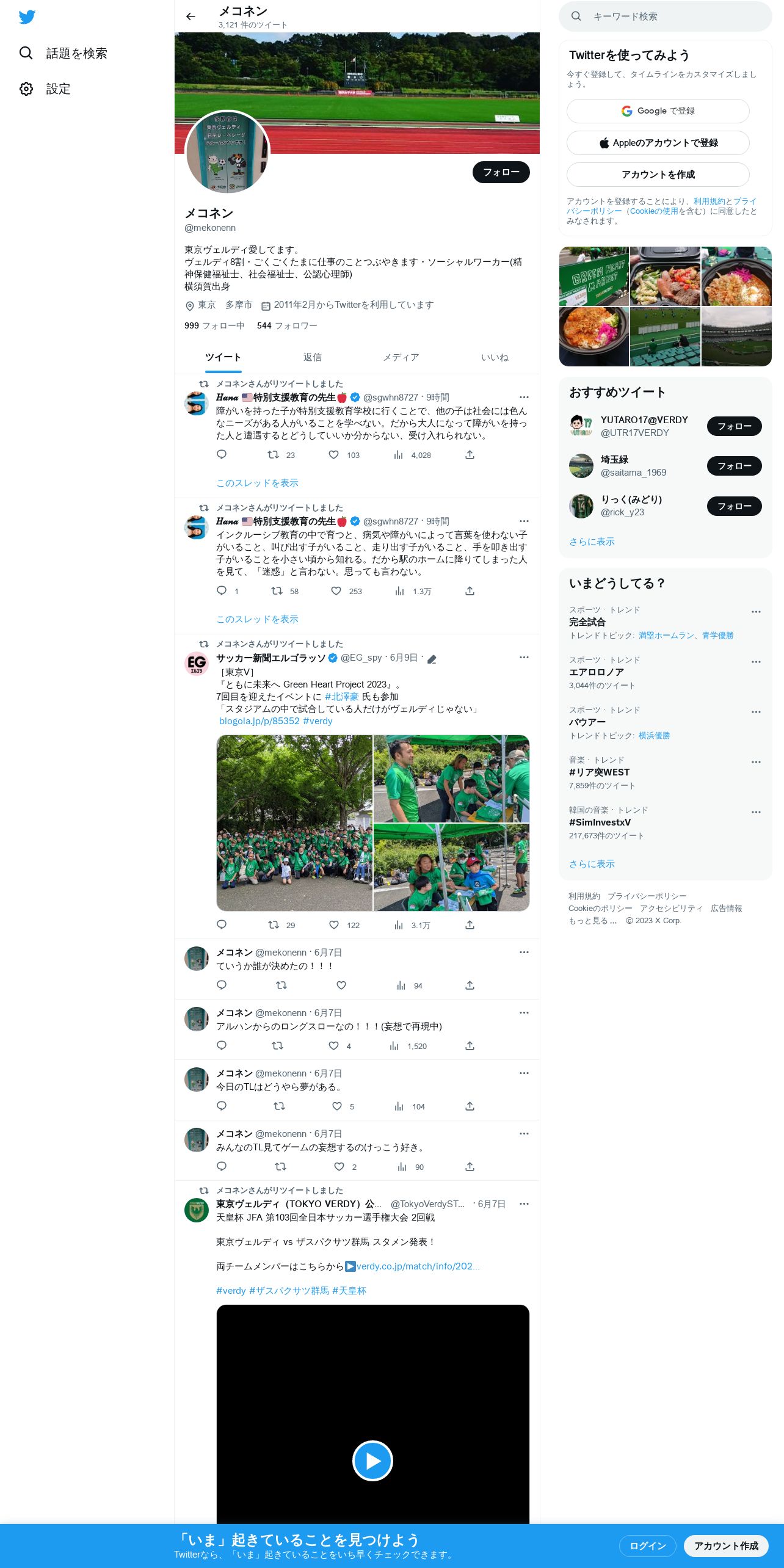This screenshot has height=1568, width=784.
Task: Open options for バウアー trend
Action: [756, 712]
